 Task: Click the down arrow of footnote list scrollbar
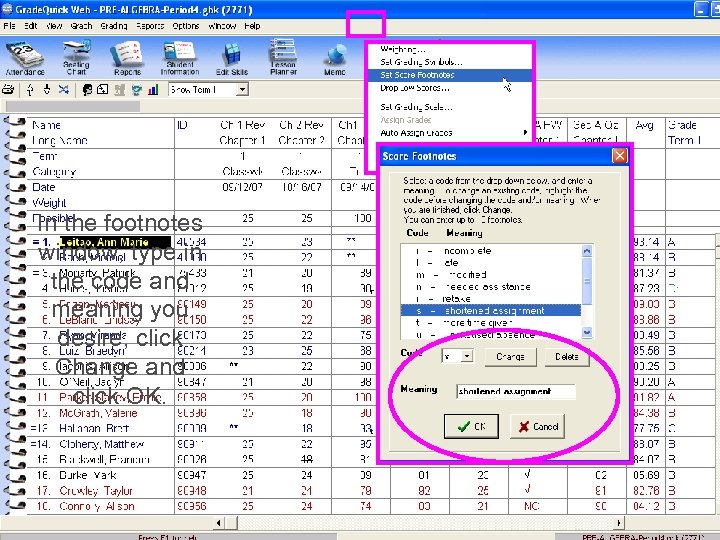(x=586, y=332)
